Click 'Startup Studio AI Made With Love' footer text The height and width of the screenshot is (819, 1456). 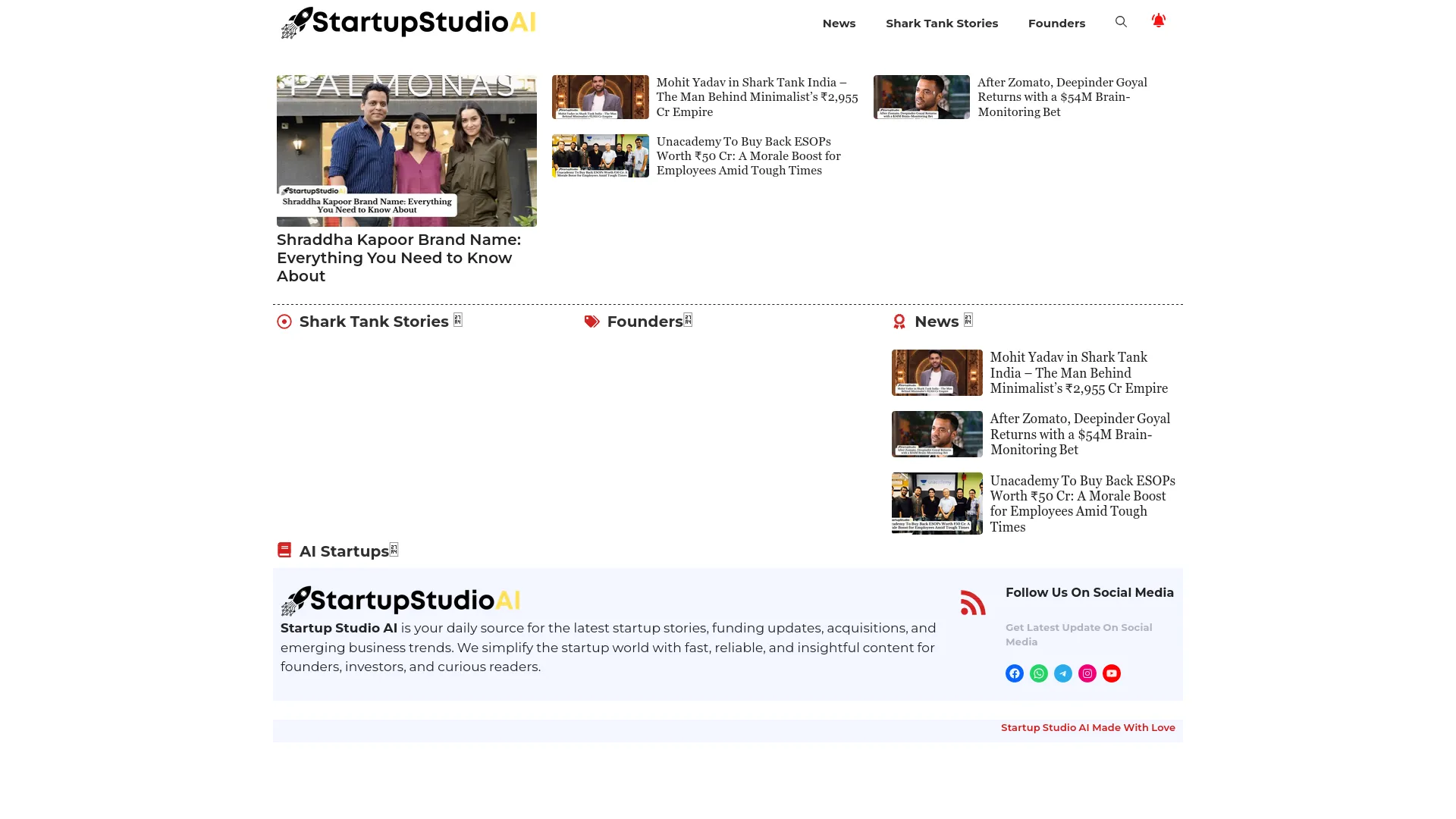(x=1088, y=727)
